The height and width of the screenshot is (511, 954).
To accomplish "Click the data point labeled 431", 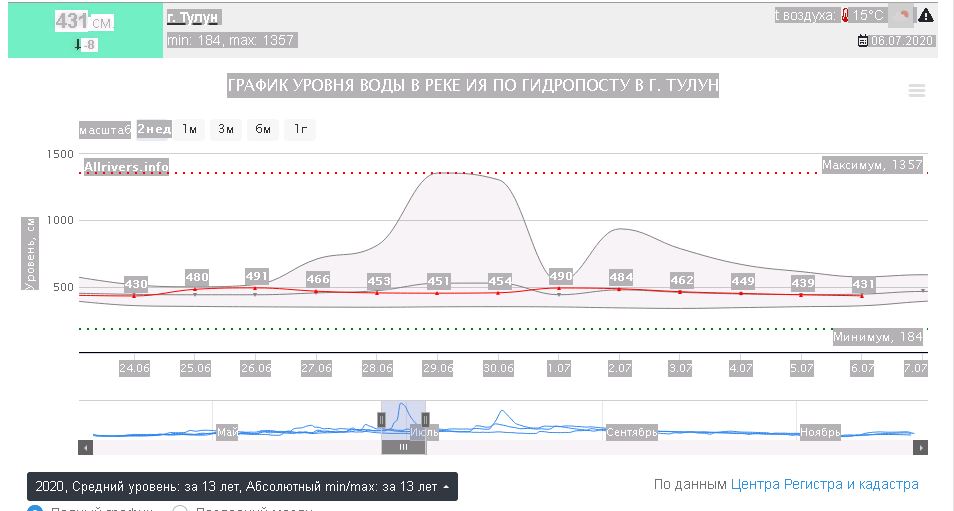I will pyautogui.click(x=862, y=296).
